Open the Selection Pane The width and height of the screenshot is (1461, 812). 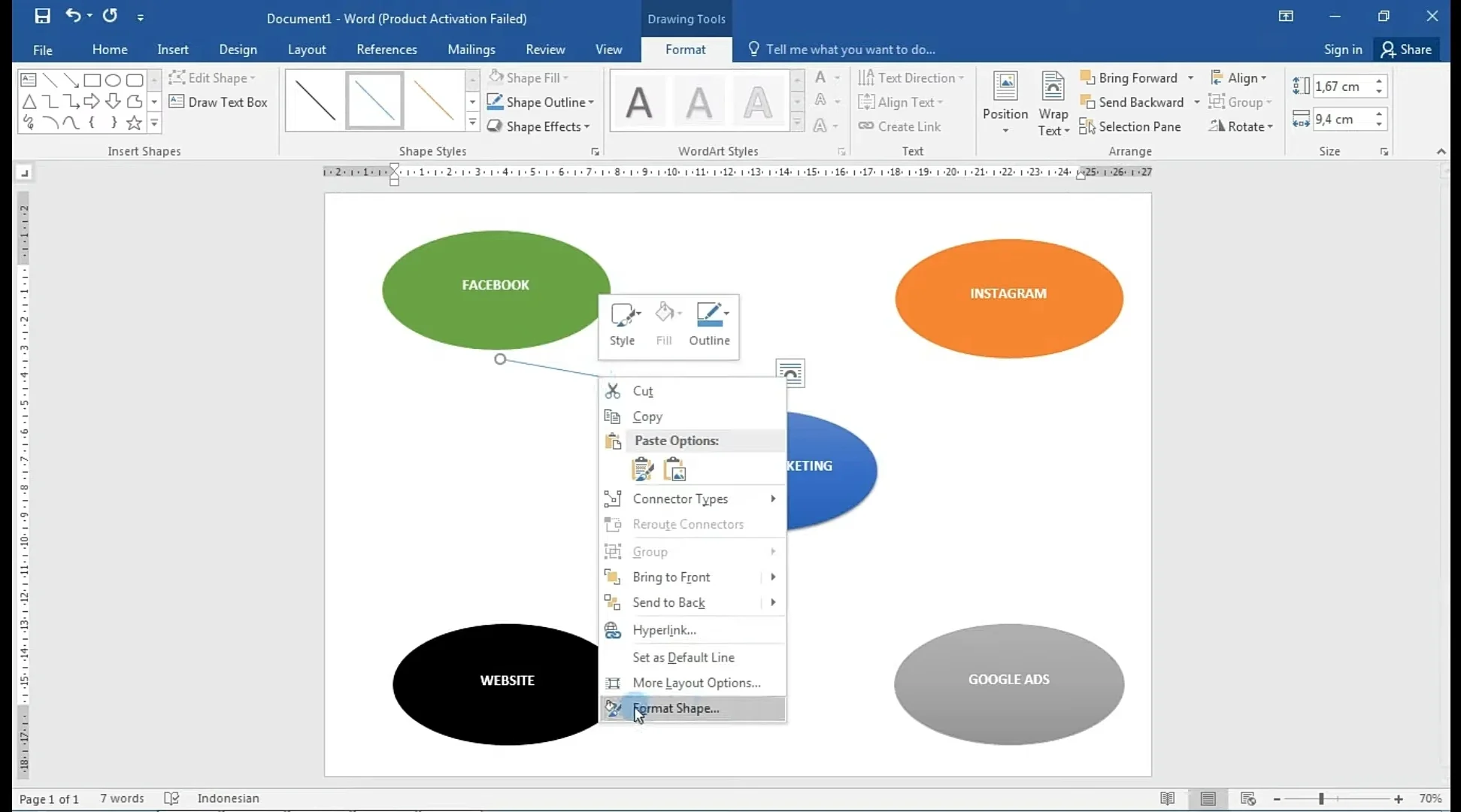coord(1130,126)
